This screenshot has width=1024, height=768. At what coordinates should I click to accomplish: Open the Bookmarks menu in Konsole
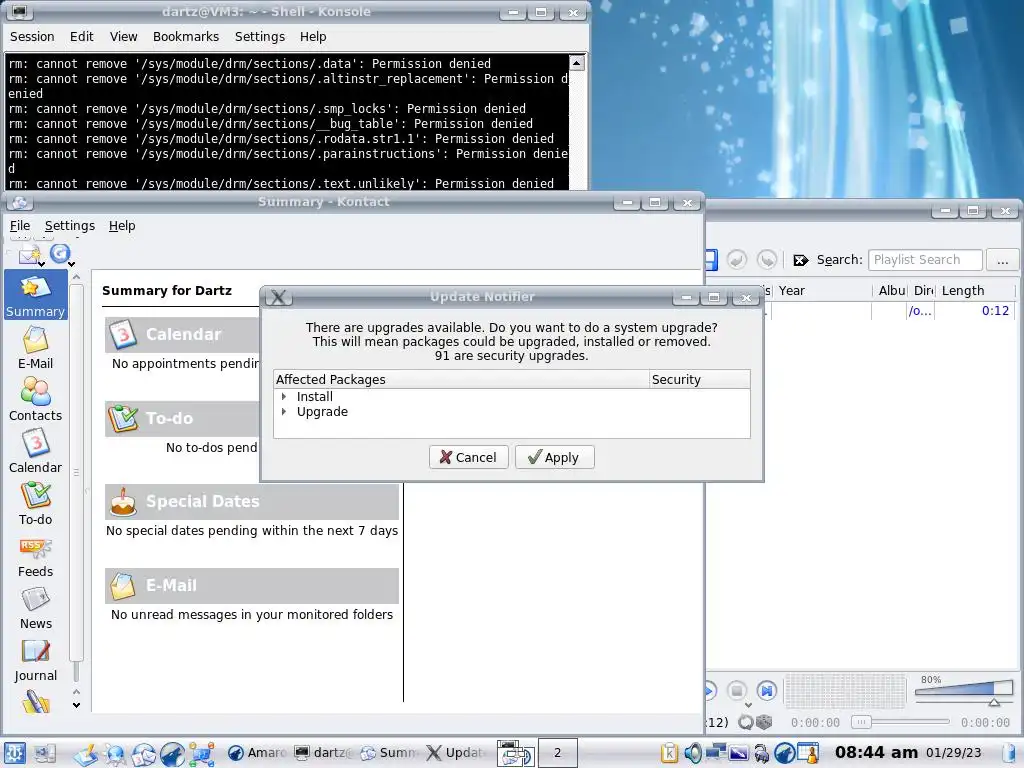click(186, 37)
